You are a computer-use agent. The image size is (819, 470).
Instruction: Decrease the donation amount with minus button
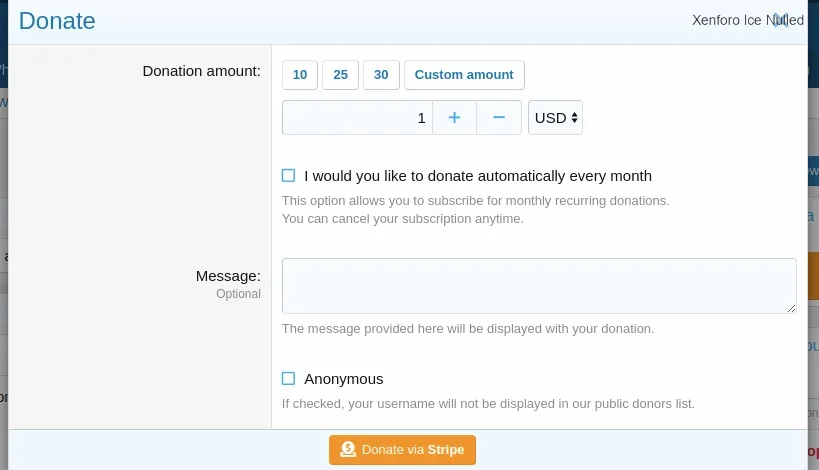coord(499,118)
